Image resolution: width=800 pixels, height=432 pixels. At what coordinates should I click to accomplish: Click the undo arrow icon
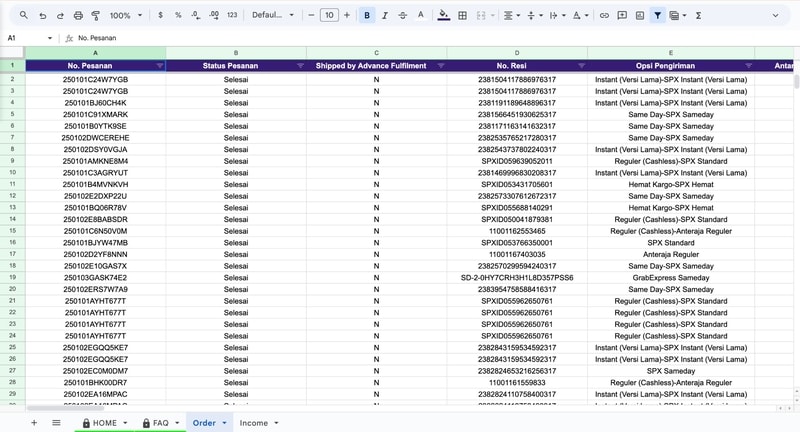pos(43,16)
